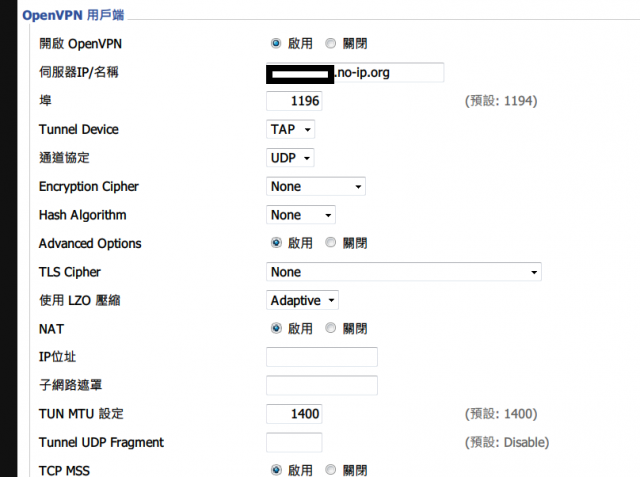Click the 子網路遮罩 input field

pos(322,386)
